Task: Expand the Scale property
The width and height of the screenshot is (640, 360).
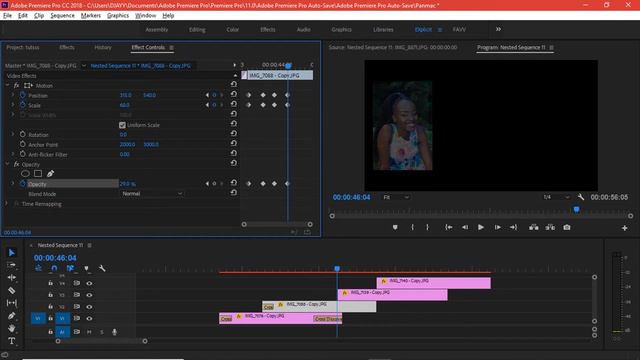Action: (13, 105)
